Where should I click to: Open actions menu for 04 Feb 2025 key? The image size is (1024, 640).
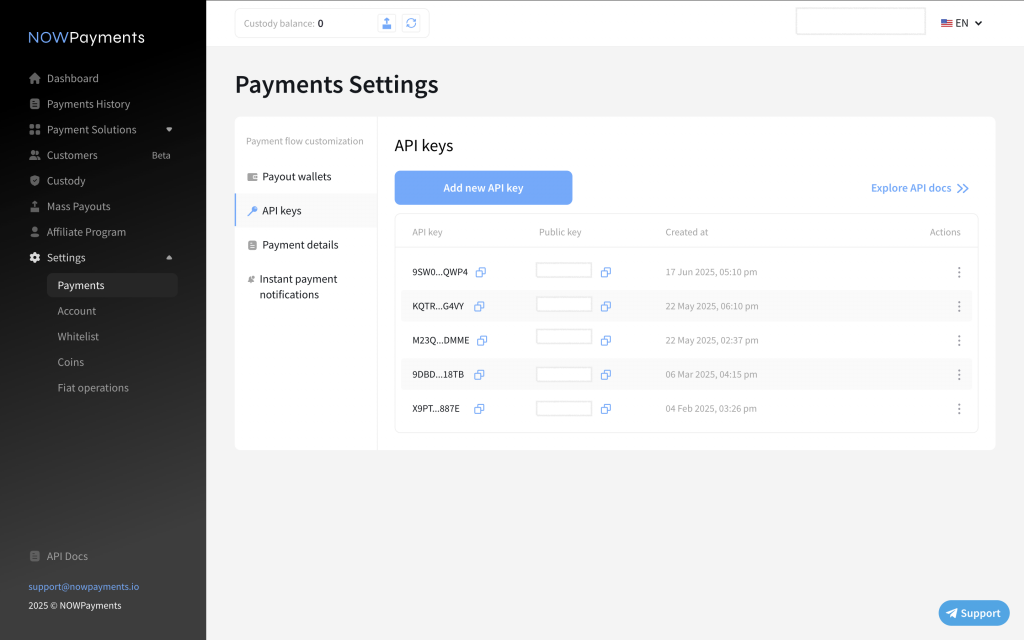(958, 409)
